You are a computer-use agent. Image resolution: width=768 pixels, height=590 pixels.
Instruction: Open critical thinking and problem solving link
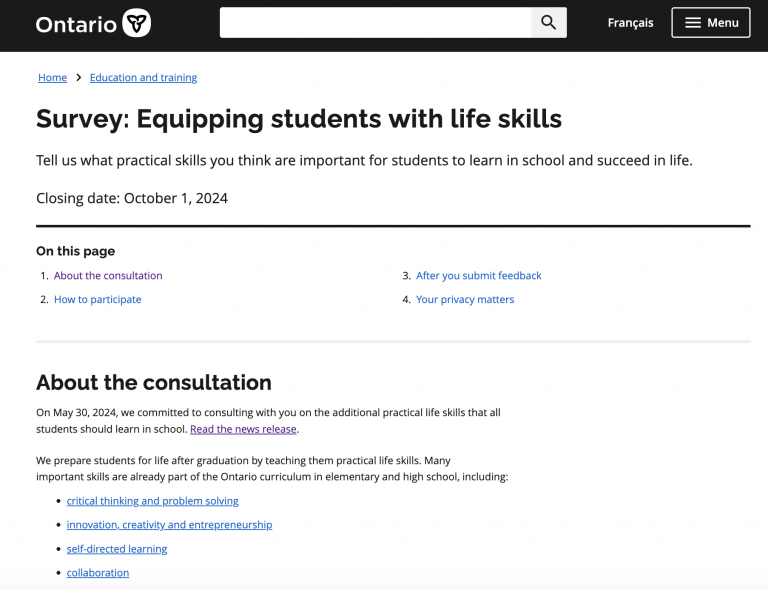click(152, 501)
